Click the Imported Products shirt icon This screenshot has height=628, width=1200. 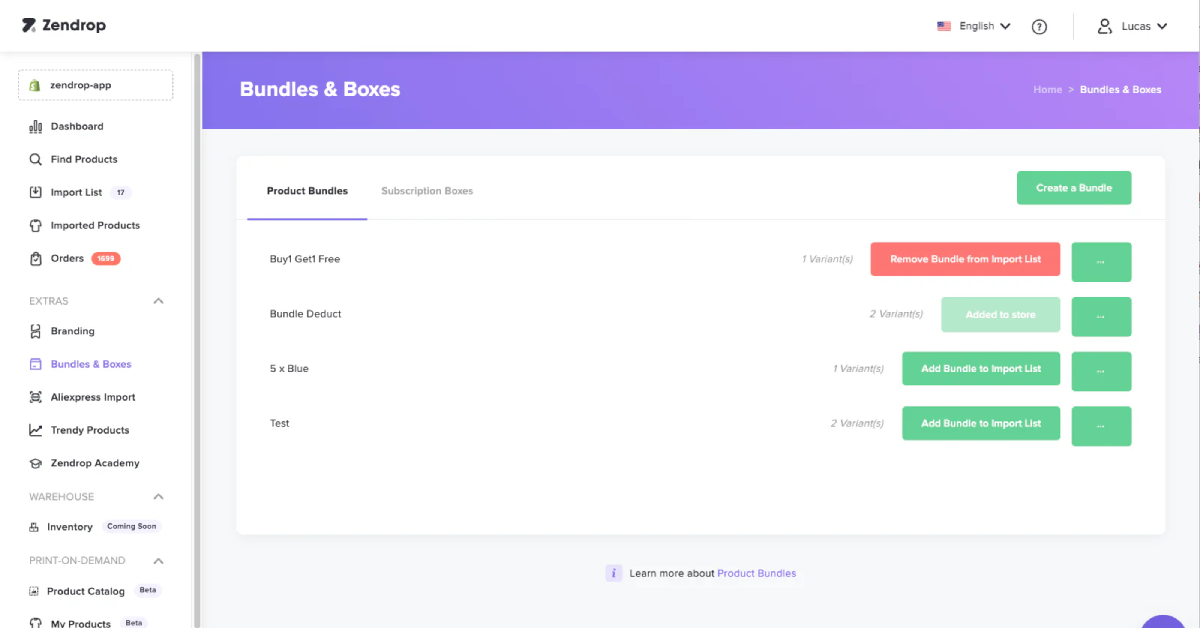[x=36, y=225]
